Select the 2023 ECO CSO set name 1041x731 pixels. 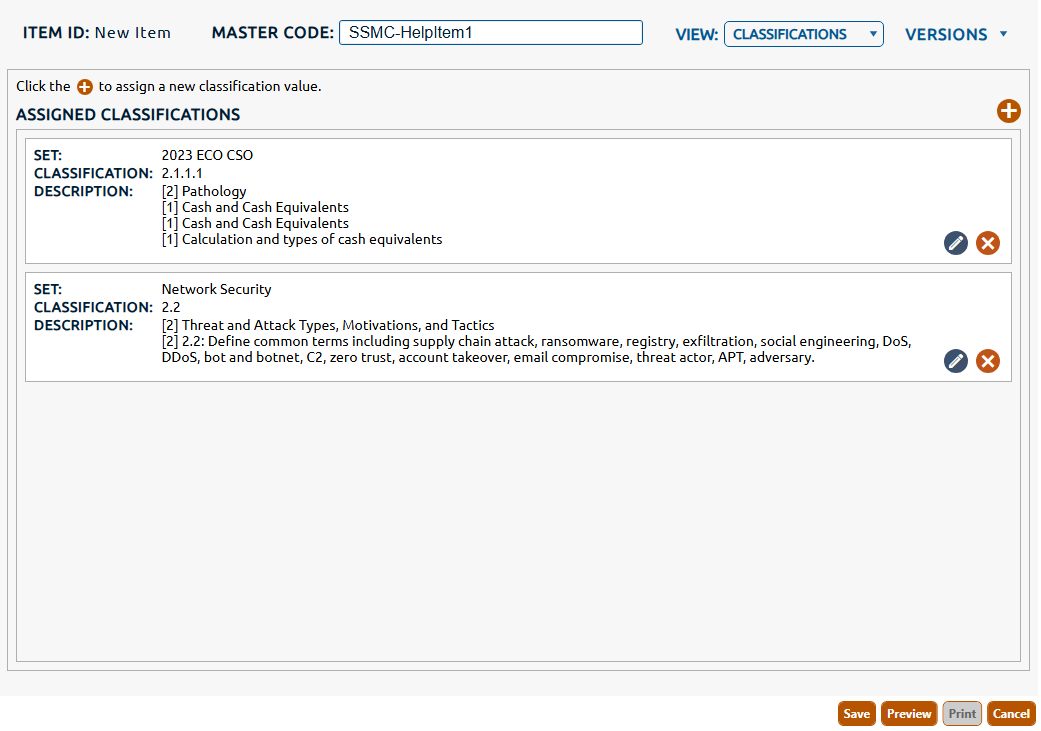207,155
